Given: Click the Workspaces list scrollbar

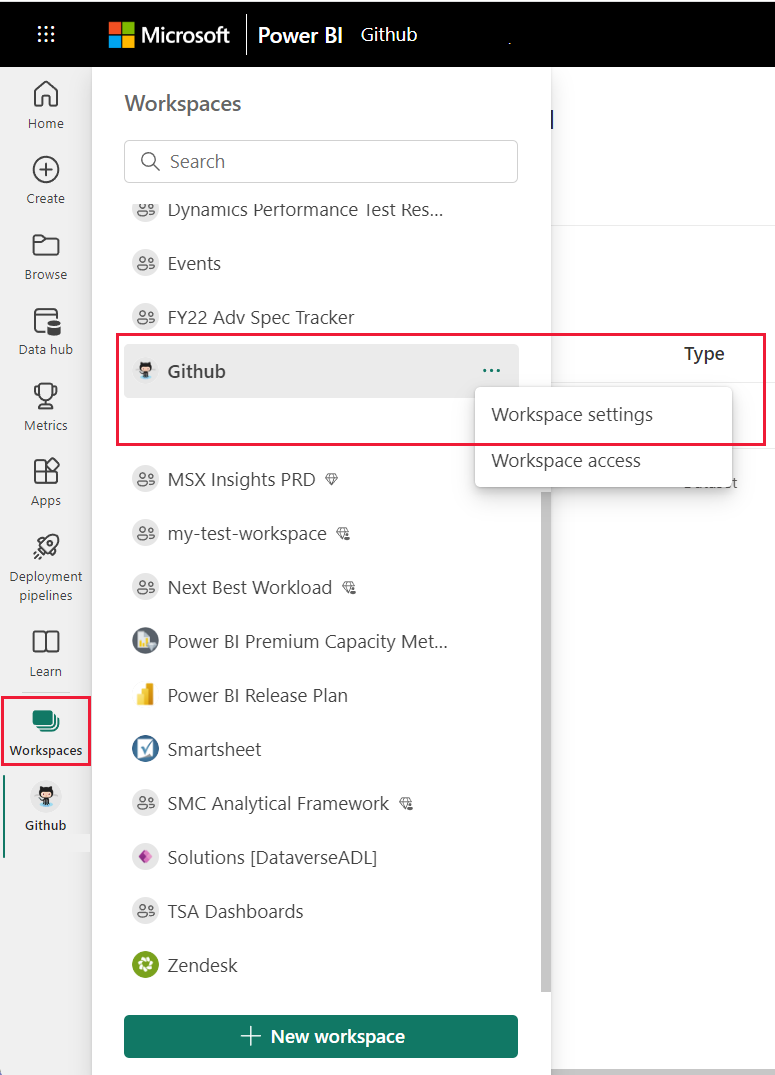Looking at the screenshot, I should tap(546, 742).
